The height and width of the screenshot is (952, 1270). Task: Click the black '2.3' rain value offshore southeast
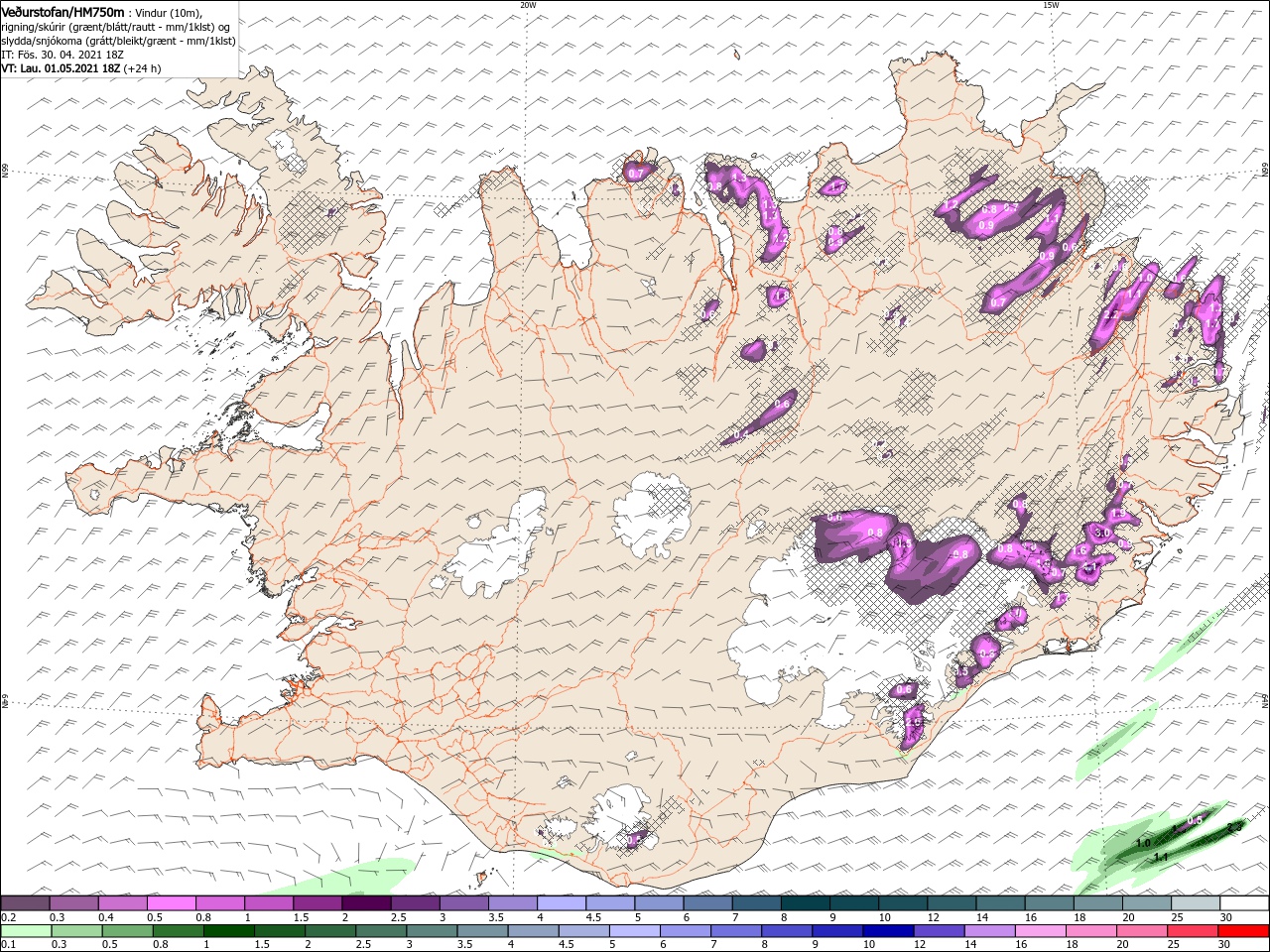tap(1234, 827)
